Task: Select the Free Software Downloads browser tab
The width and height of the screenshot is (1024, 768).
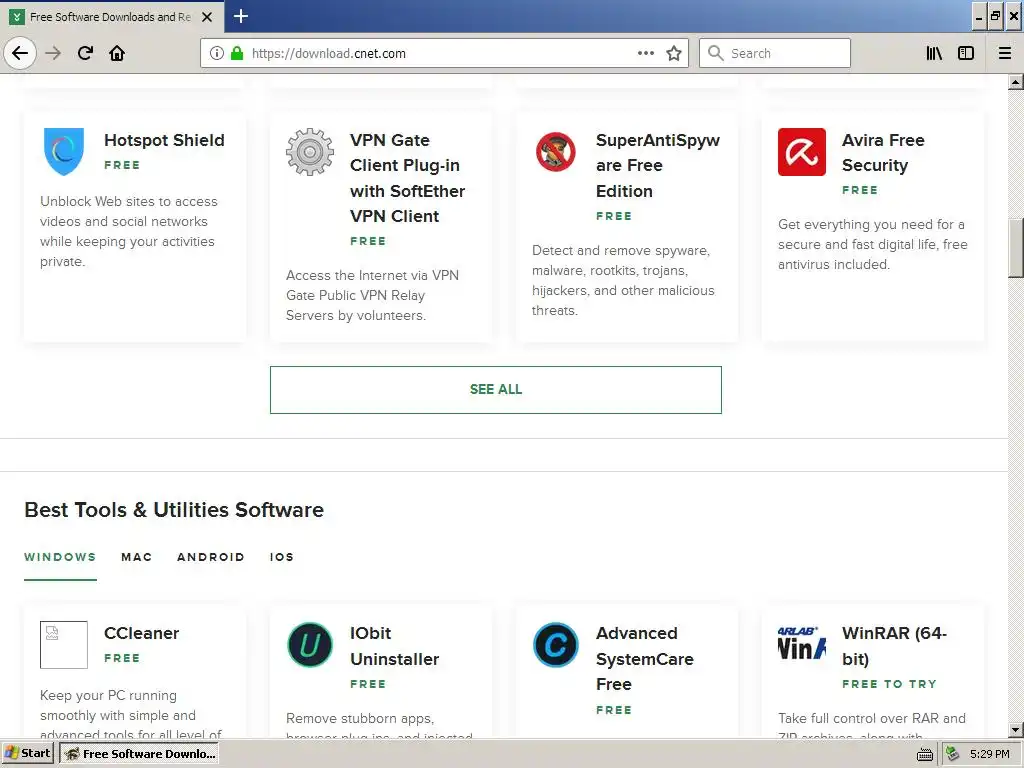Action: click(x=111, y=17)
